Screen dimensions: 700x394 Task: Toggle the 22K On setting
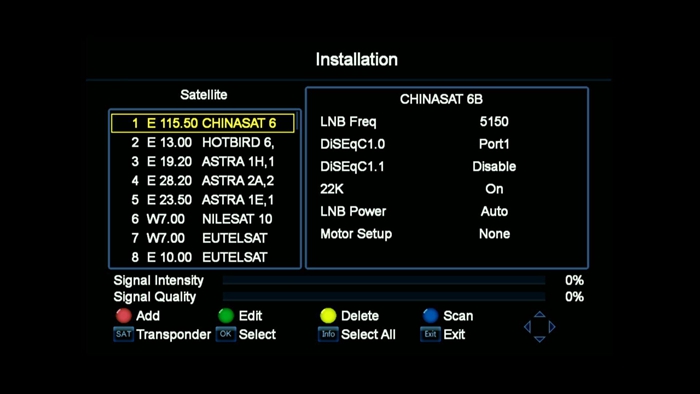click(494, 189)
